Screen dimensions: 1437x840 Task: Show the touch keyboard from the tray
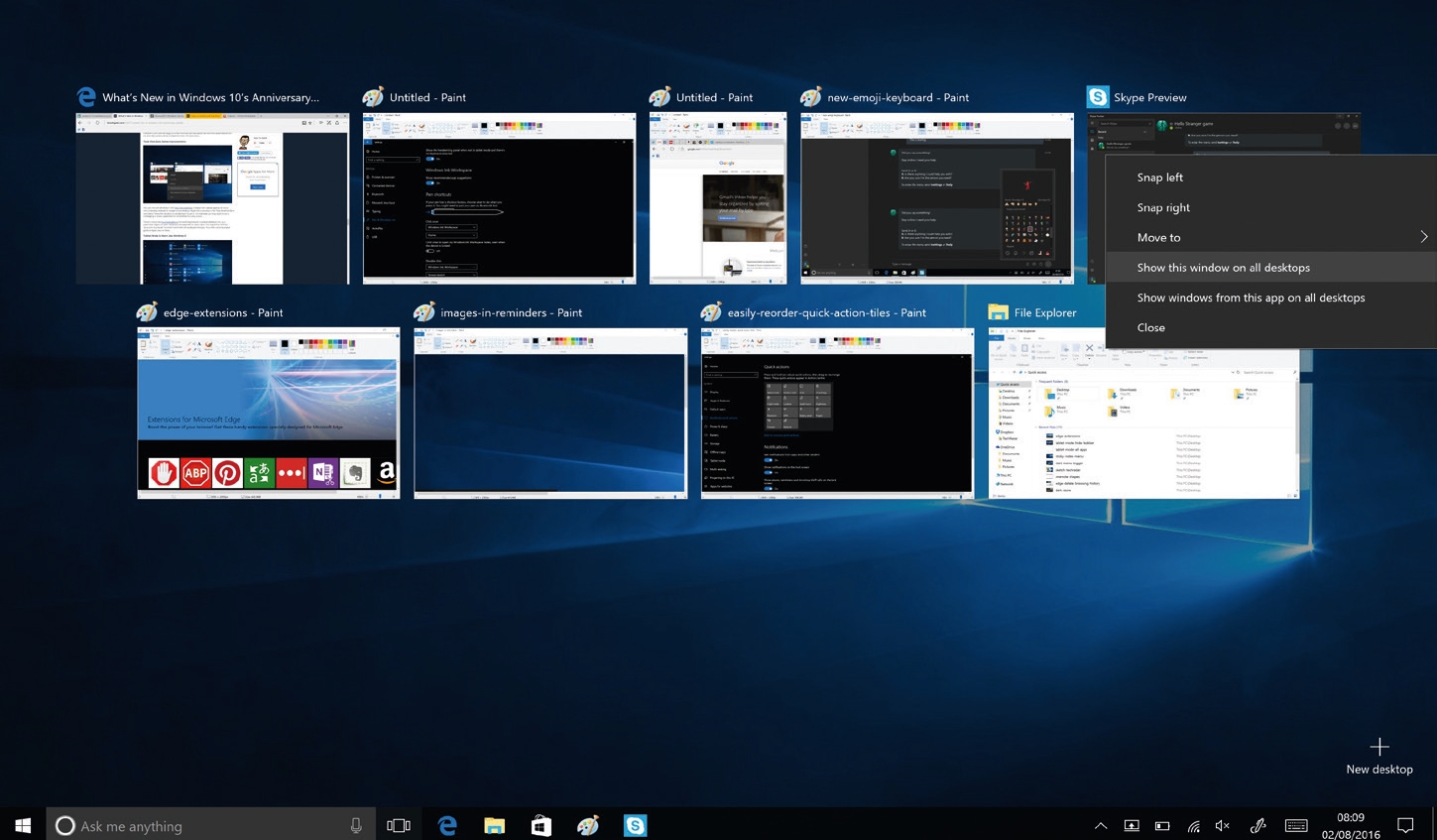click(x=1295, y=825)
